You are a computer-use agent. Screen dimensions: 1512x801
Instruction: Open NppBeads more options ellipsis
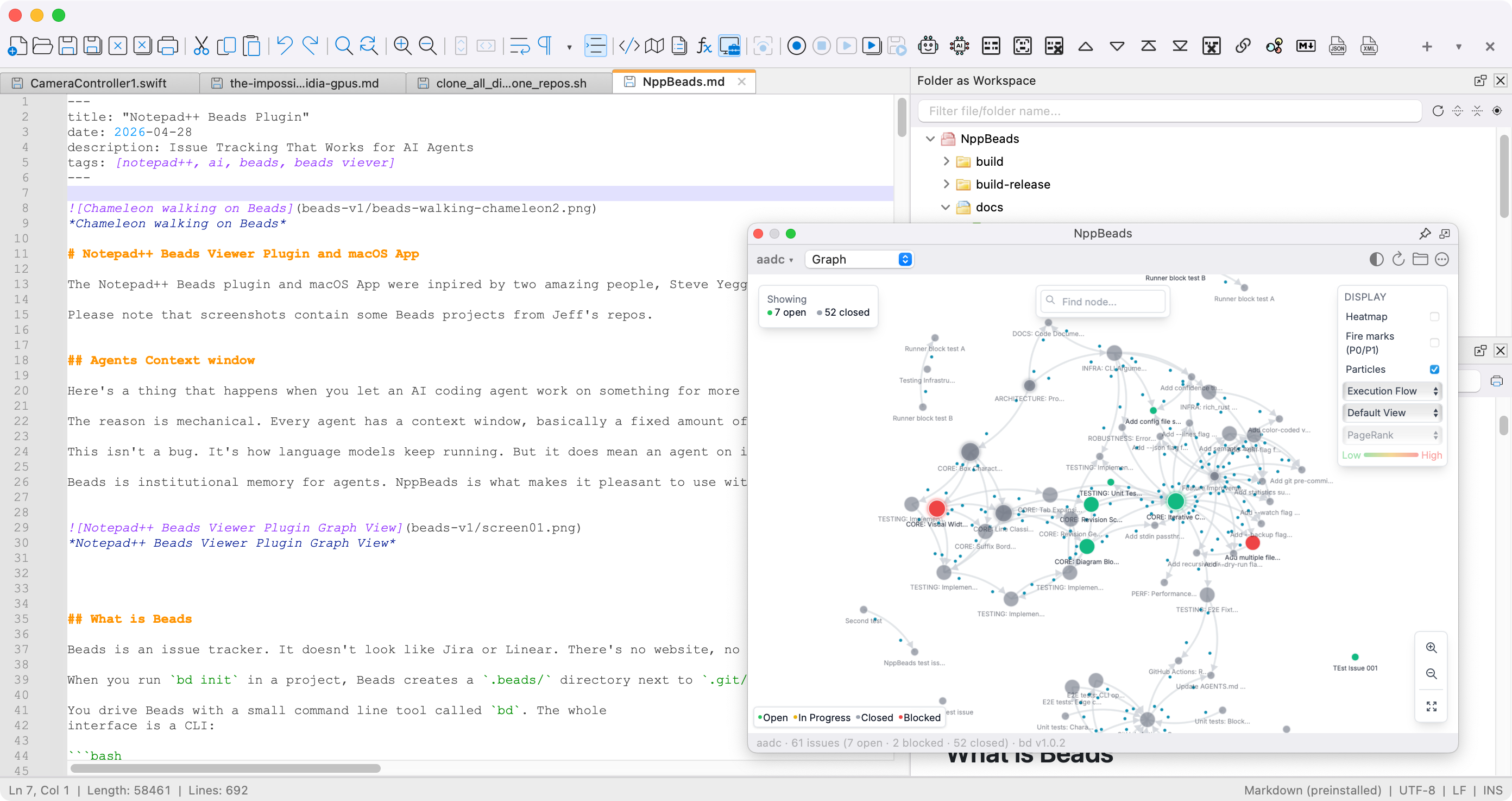pos(1442,260)
